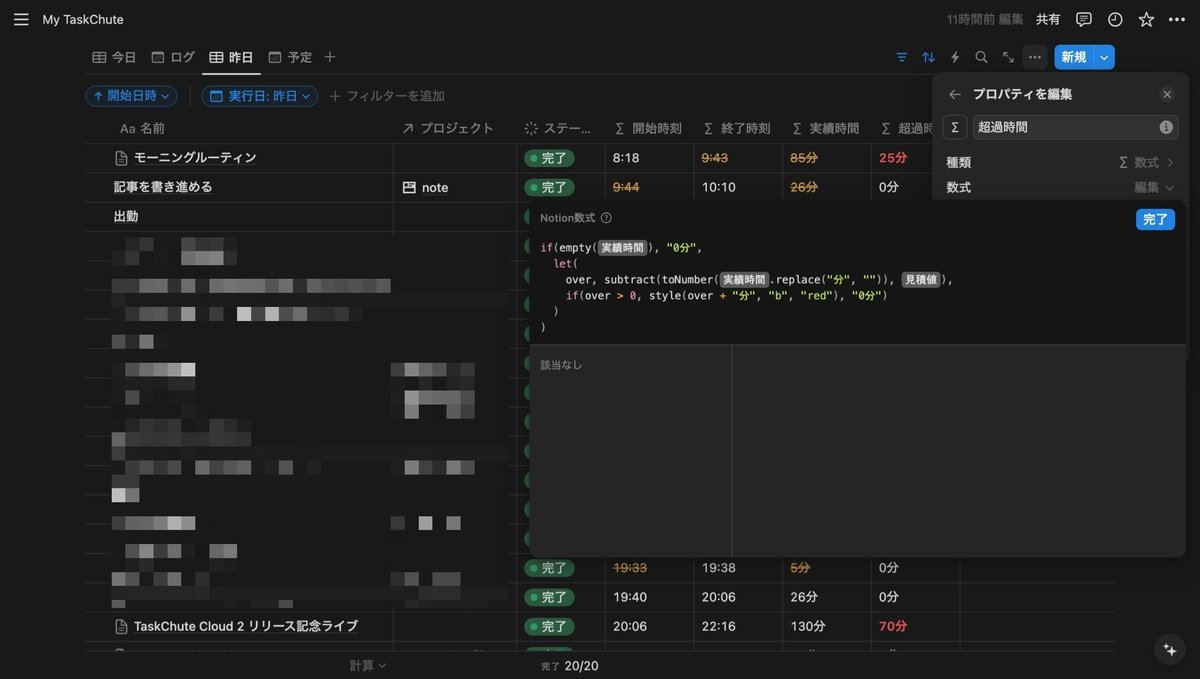Open the page comments icon

pos(1084,19)
